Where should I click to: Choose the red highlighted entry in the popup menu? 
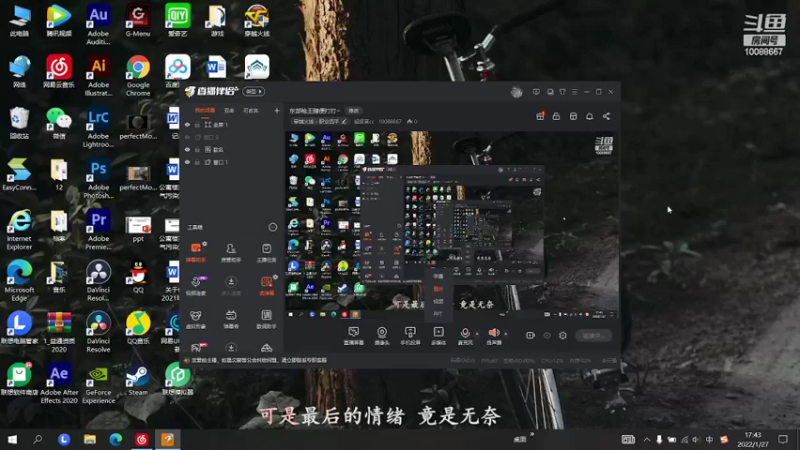(438, 289)
